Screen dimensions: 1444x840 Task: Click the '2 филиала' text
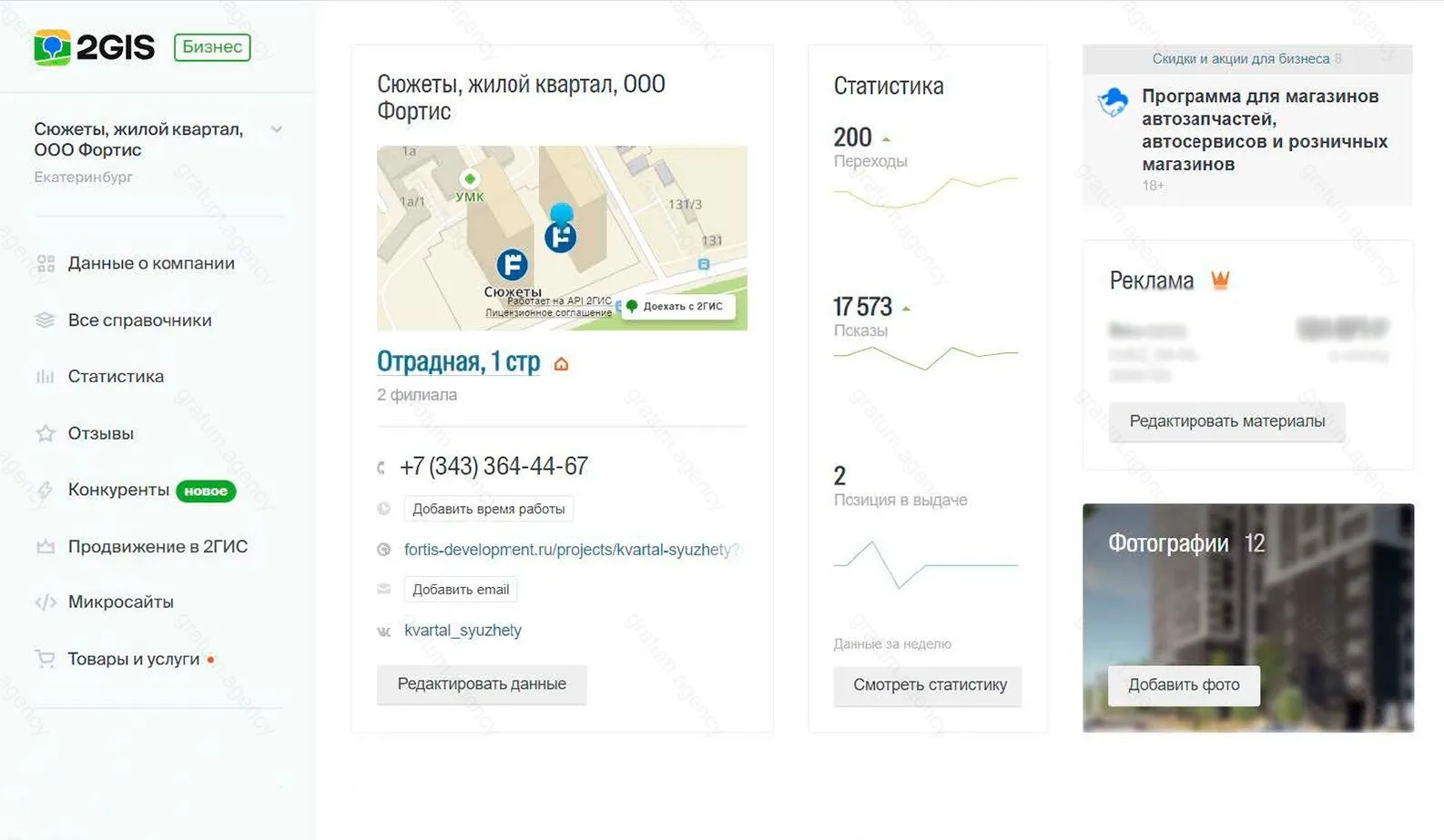417,395
